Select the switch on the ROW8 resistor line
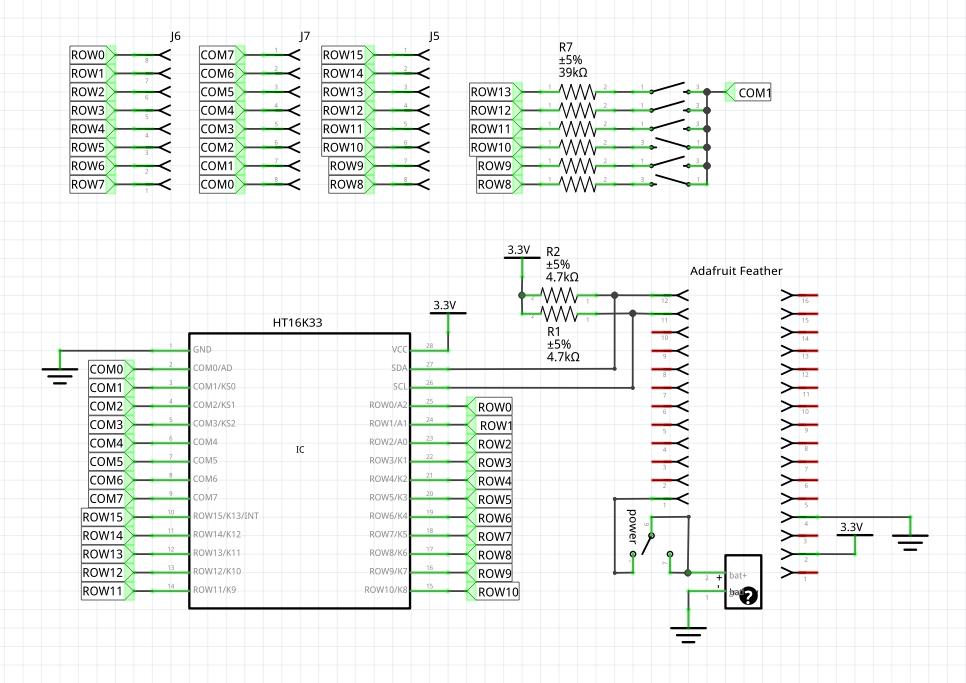 click(x=670, y=180)
